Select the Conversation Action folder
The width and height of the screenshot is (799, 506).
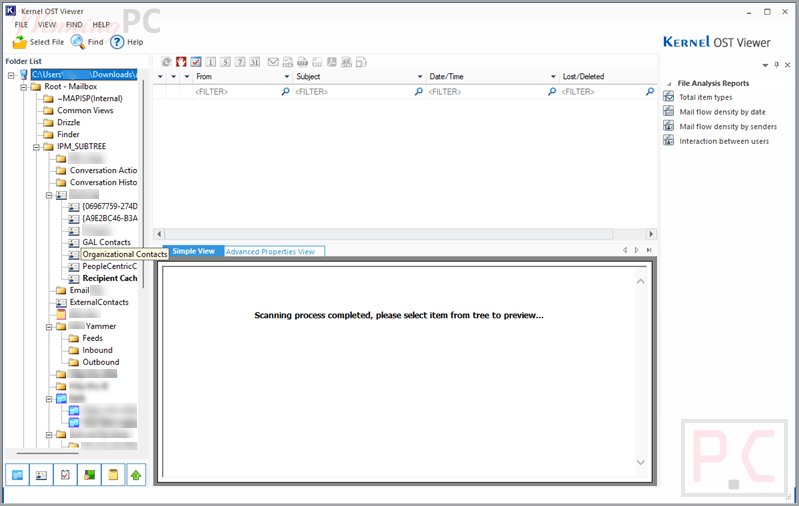[x=103, y=170]
